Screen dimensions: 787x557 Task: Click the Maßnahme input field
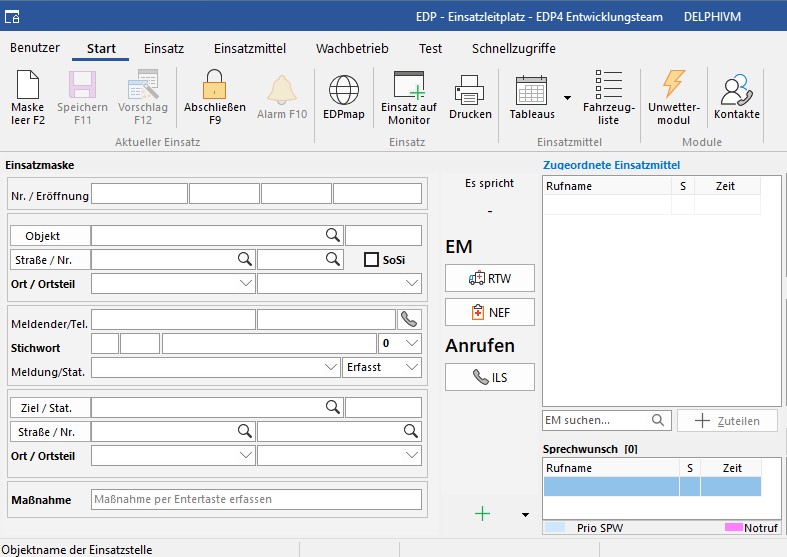256,499
